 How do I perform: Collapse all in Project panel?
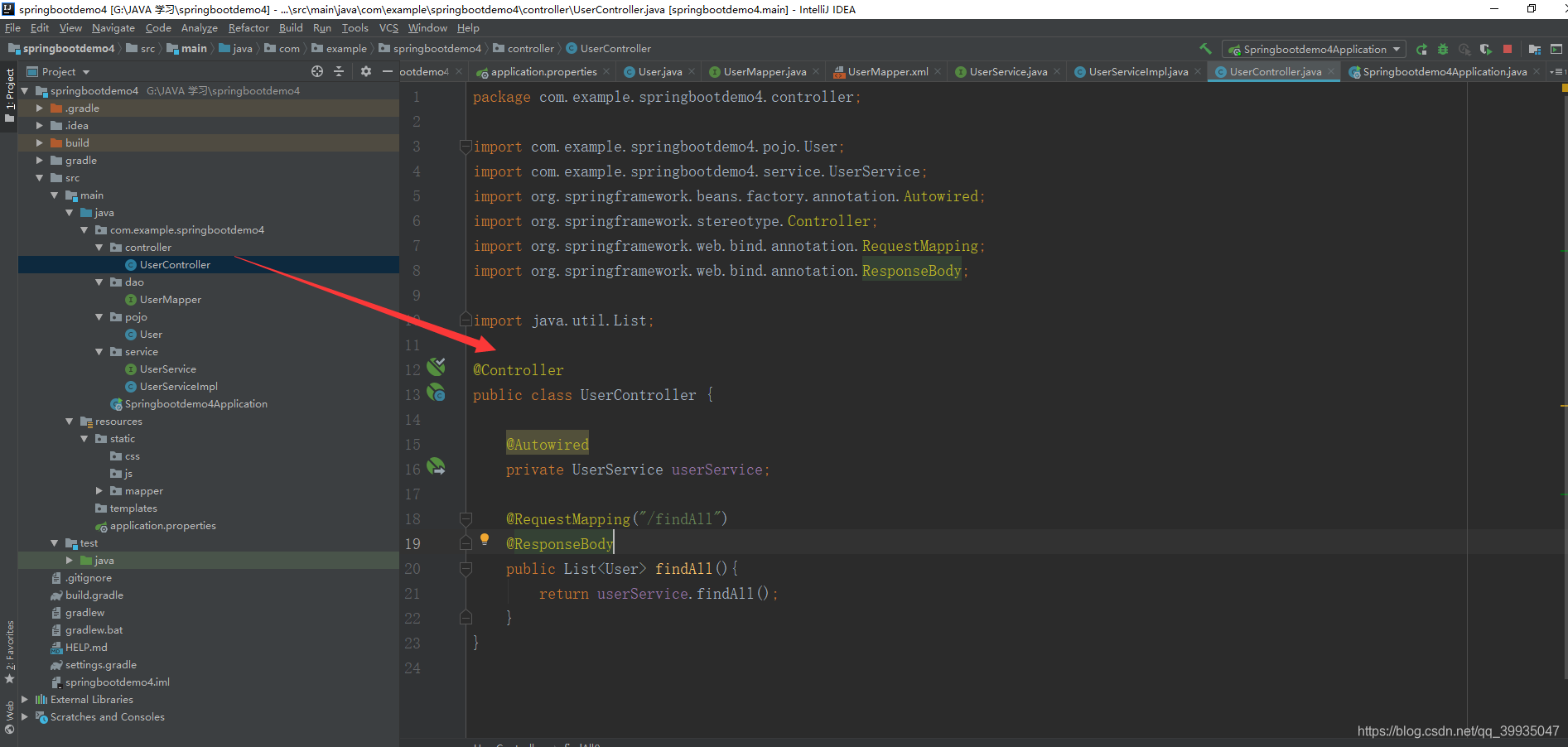[339, 72]
